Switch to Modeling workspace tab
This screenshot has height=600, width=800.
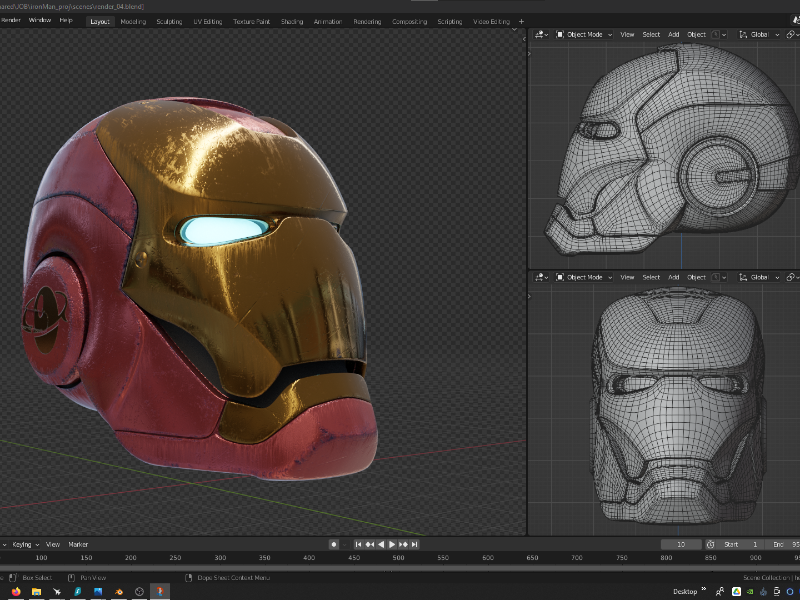(133, 21)
